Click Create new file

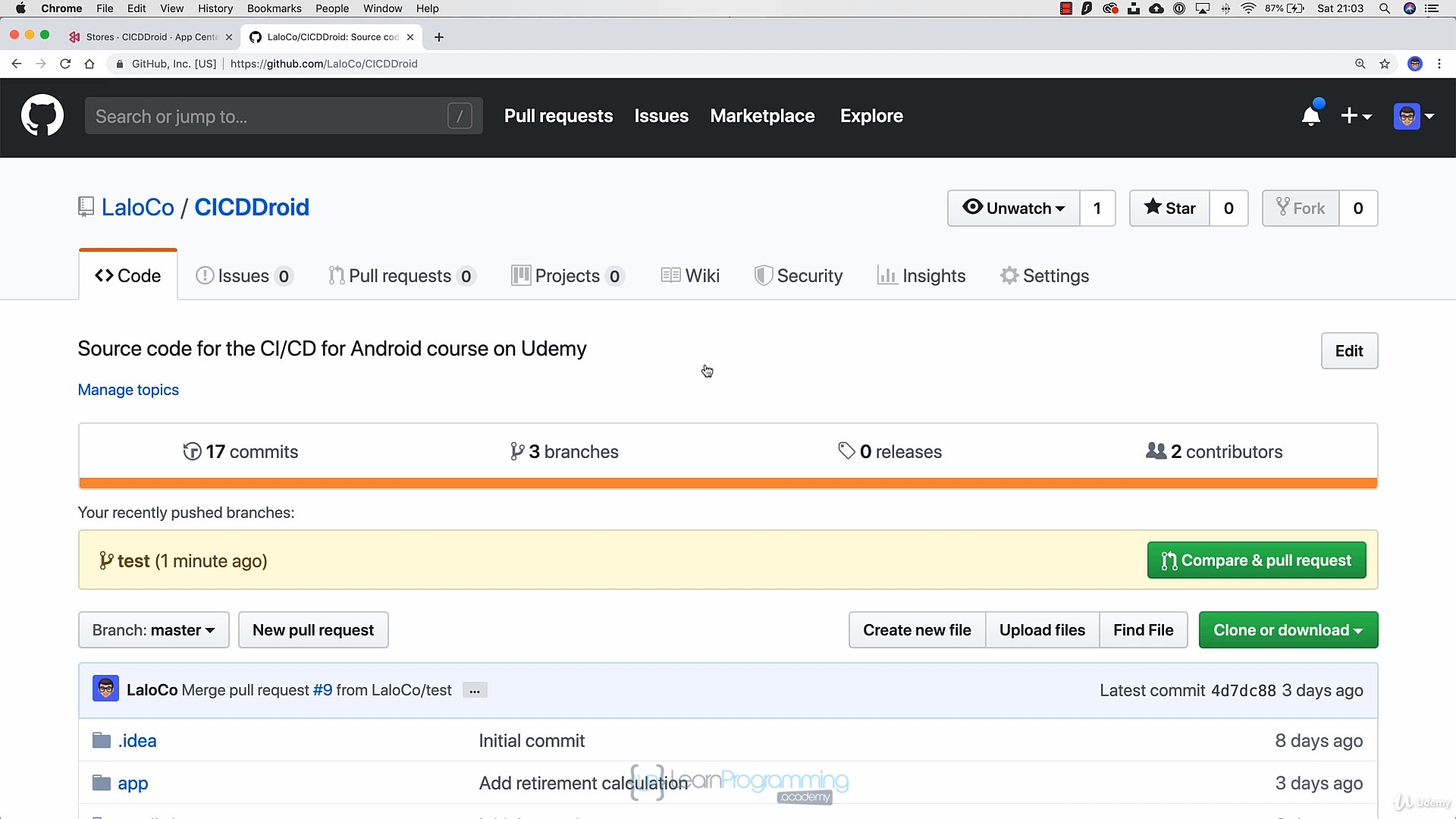[917, 630]
